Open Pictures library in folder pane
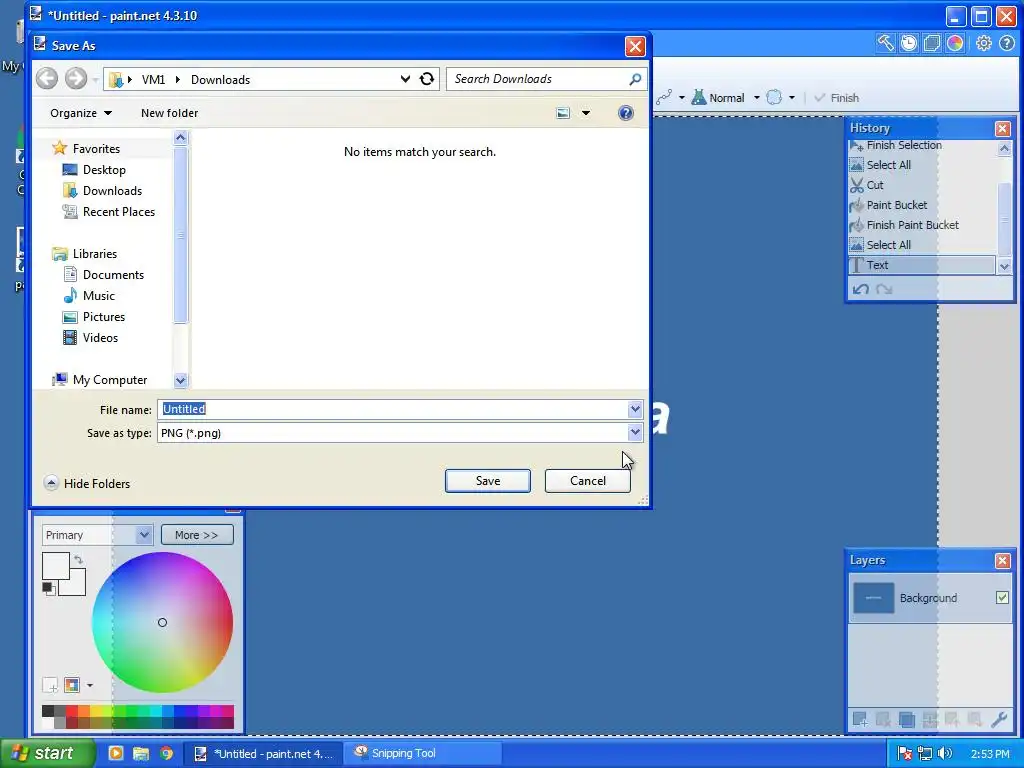This screenshot has width=1024, height=768. pos(103,317)
